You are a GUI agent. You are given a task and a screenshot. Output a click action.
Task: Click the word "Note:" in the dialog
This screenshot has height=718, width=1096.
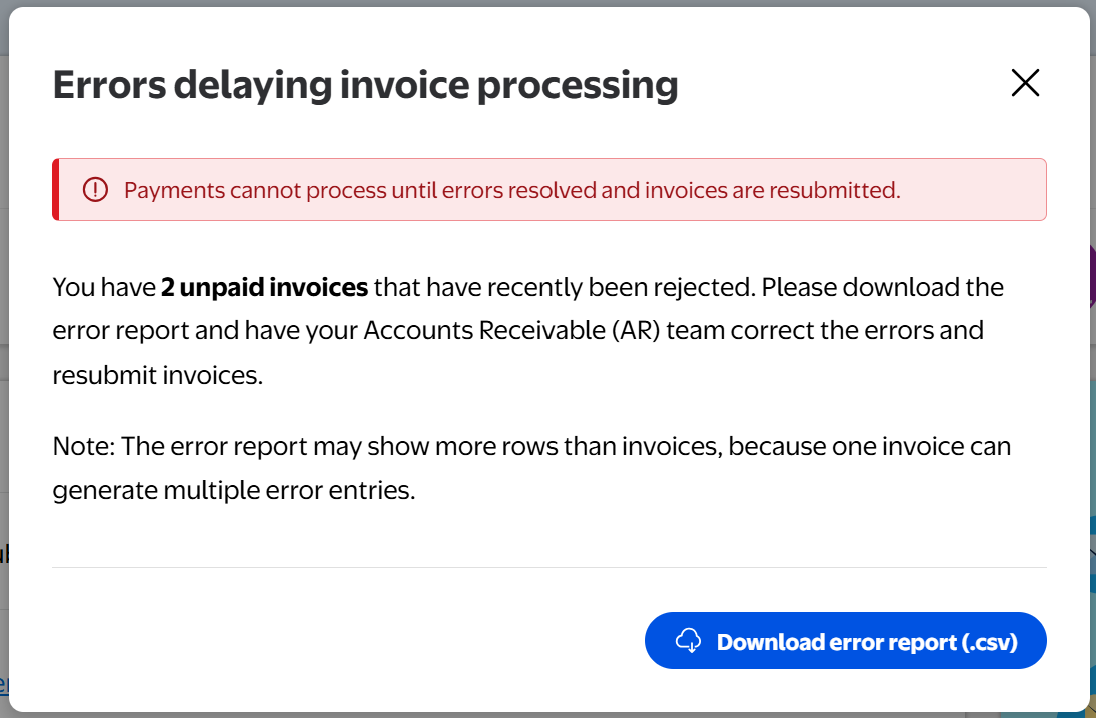click(83, 446)
